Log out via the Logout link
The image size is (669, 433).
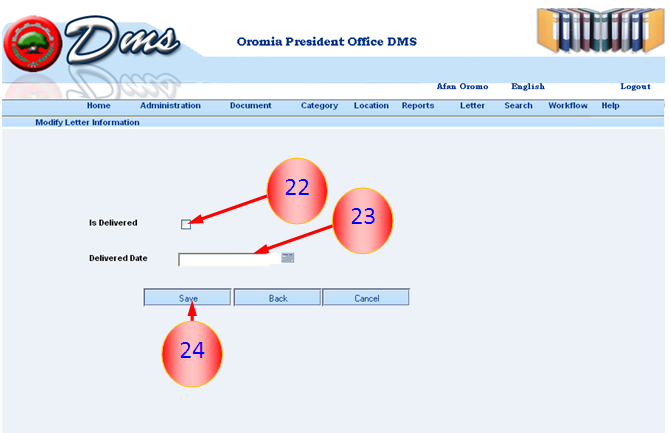click(x=635, y=87)
